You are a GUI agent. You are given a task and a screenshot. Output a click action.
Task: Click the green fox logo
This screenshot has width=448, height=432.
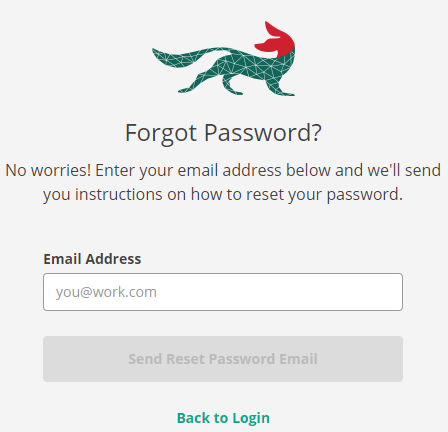point(223,59)
